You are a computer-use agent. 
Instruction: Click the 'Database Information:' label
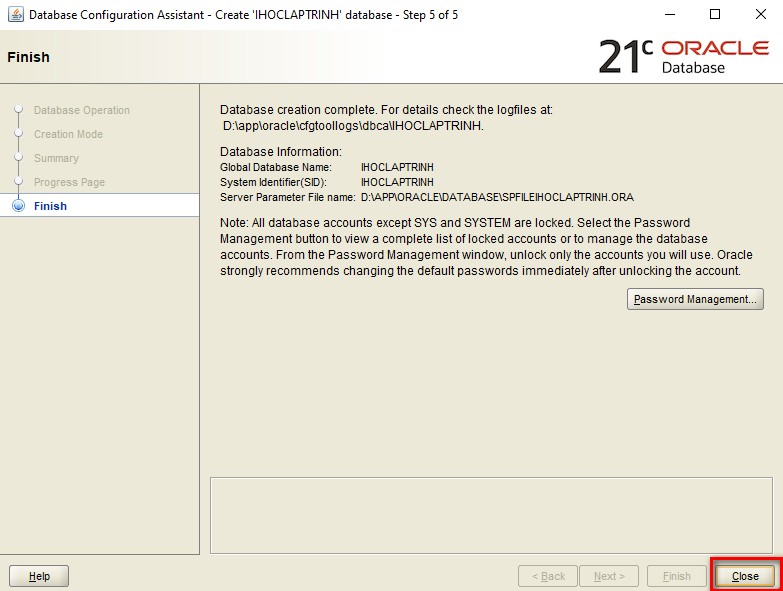click(x=281, y=152)
